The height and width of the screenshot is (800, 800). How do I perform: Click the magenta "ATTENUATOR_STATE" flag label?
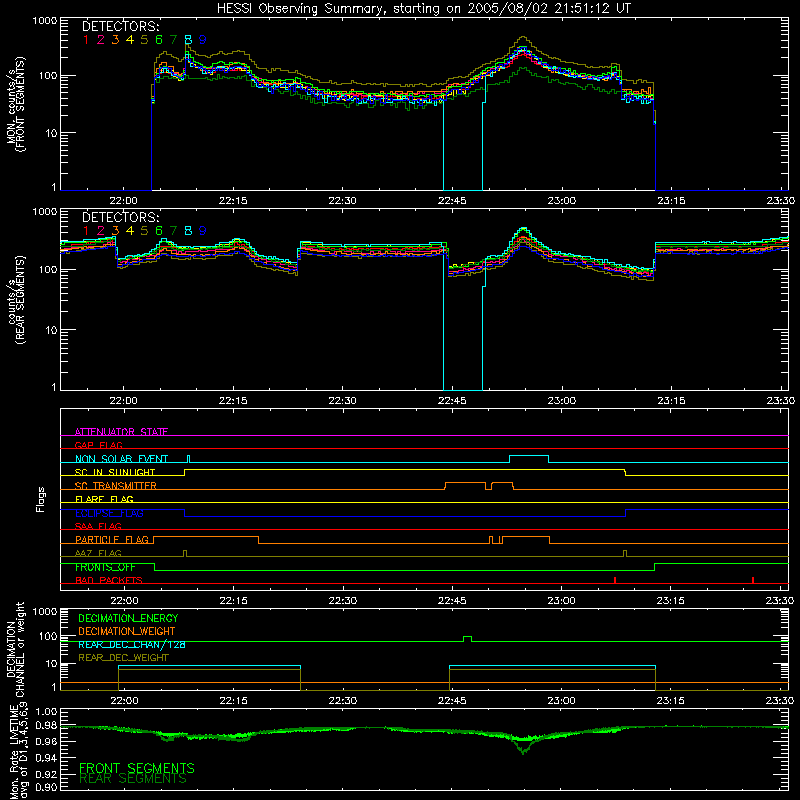click(121, 432)
